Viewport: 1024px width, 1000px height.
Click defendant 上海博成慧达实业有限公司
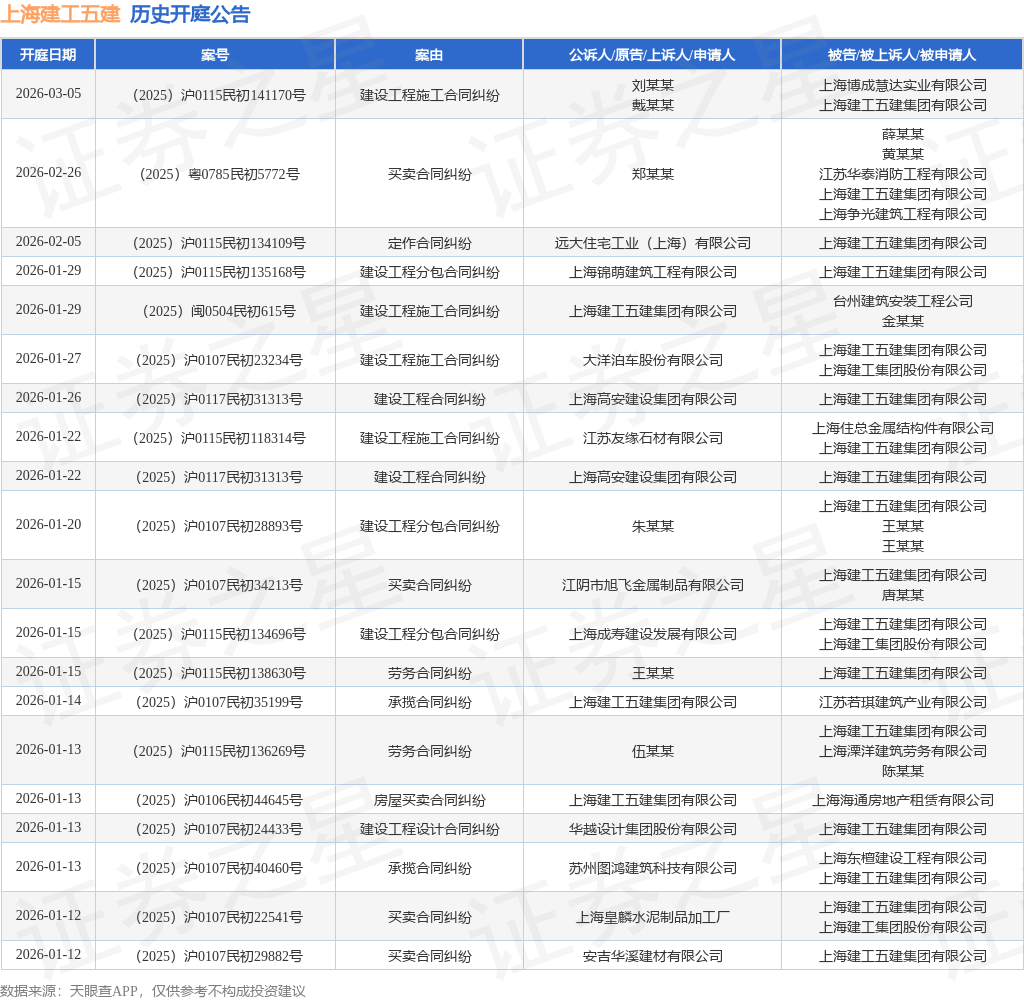tap(903, 86)
